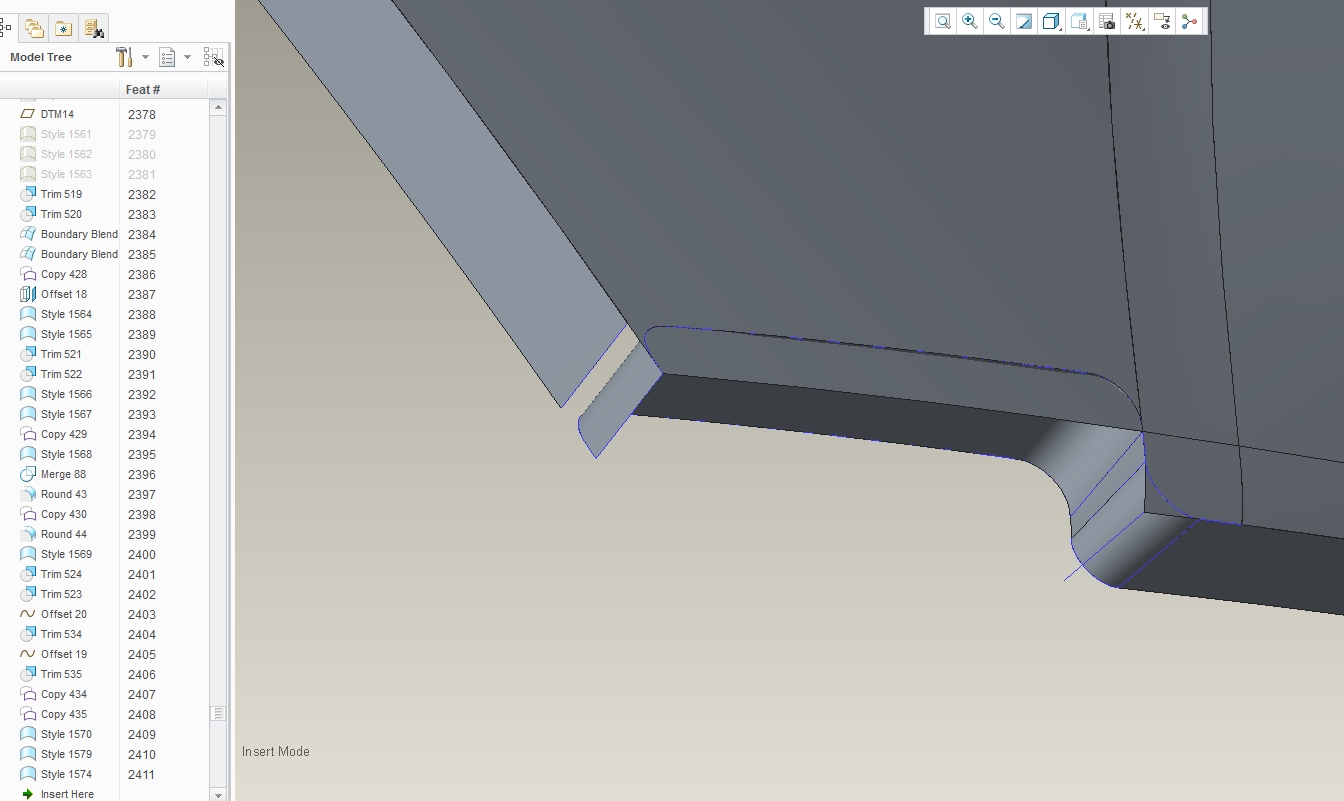Open the Display Style cube menu
Screen dimensions: 1344x801
point(1051,21)
